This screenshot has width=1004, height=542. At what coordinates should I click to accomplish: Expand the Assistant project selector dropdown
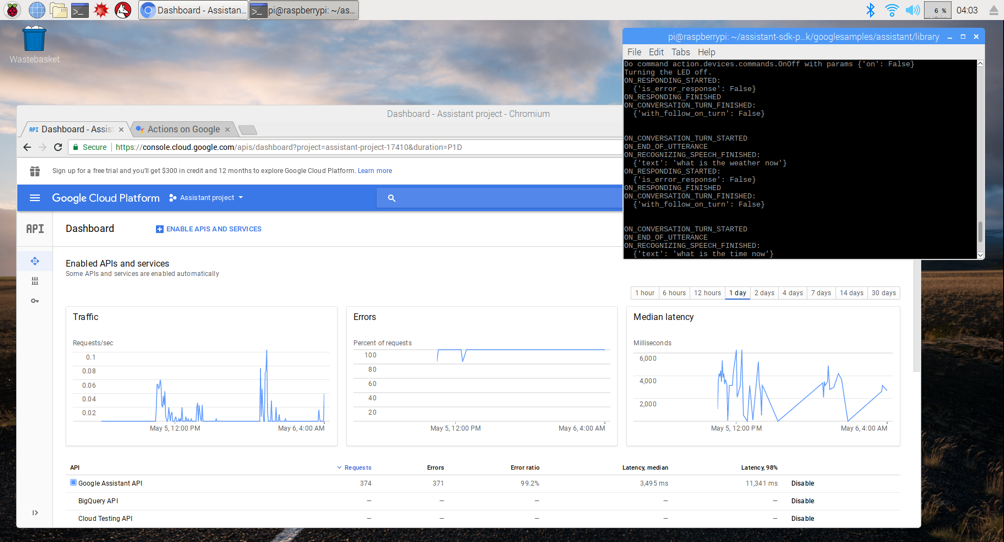(206, 198)
